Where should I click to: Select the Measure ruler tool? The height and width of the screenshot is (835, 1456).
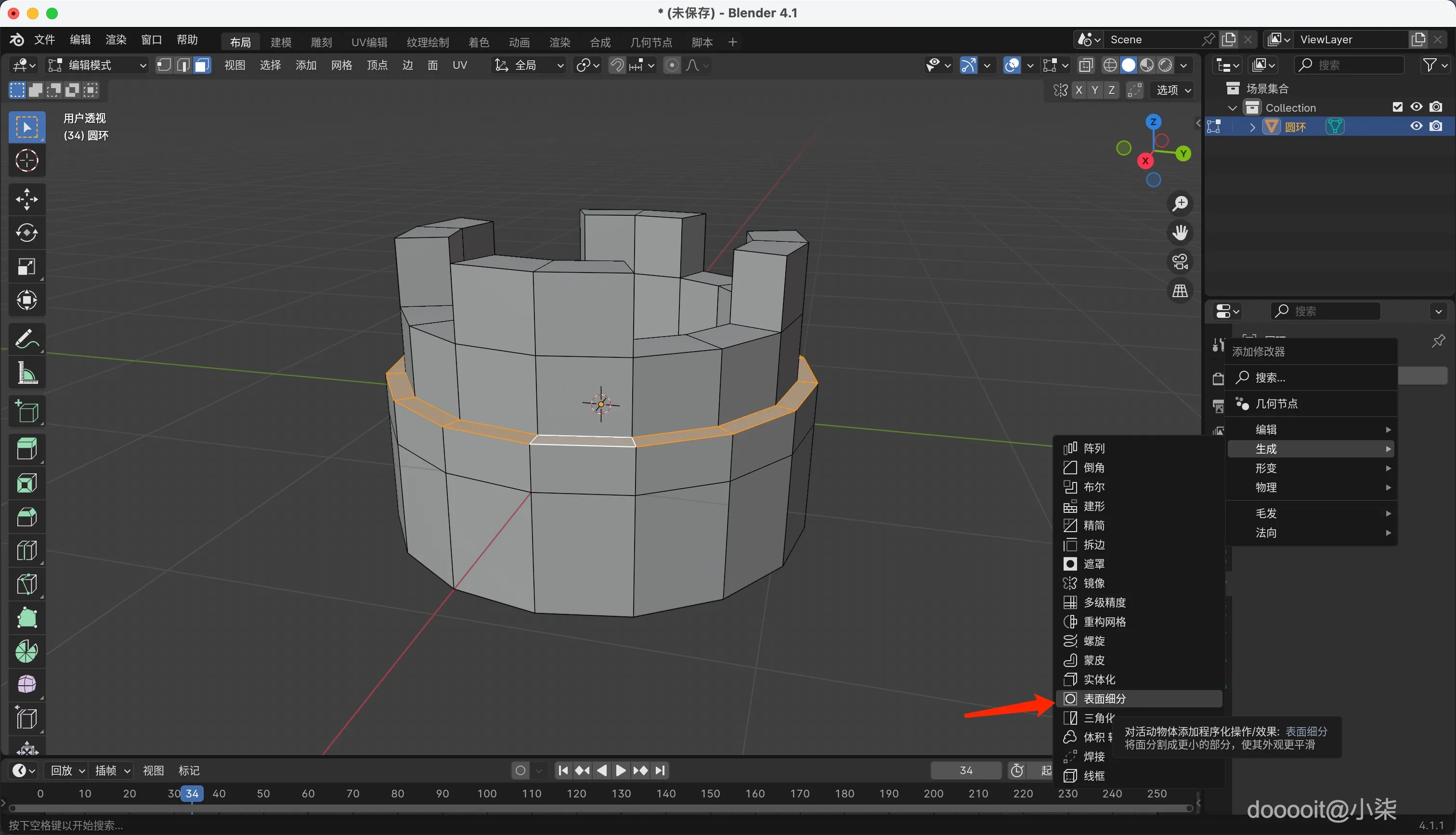pyautogui.click(x=26, y=373)
